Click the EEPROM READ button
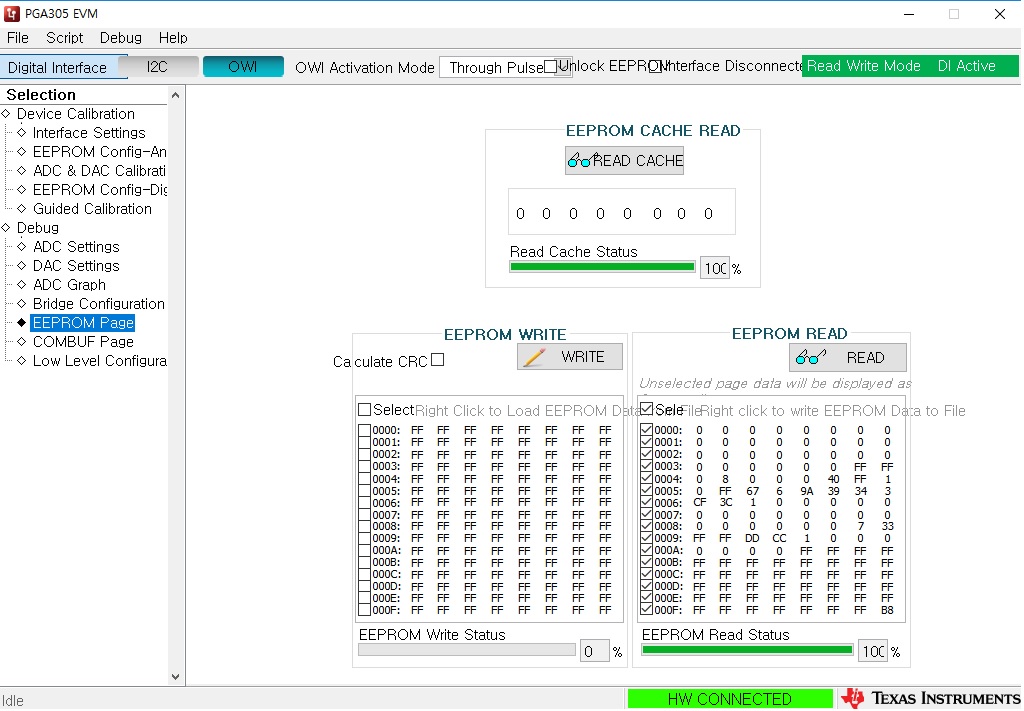1024x711 pixels. 848,357
